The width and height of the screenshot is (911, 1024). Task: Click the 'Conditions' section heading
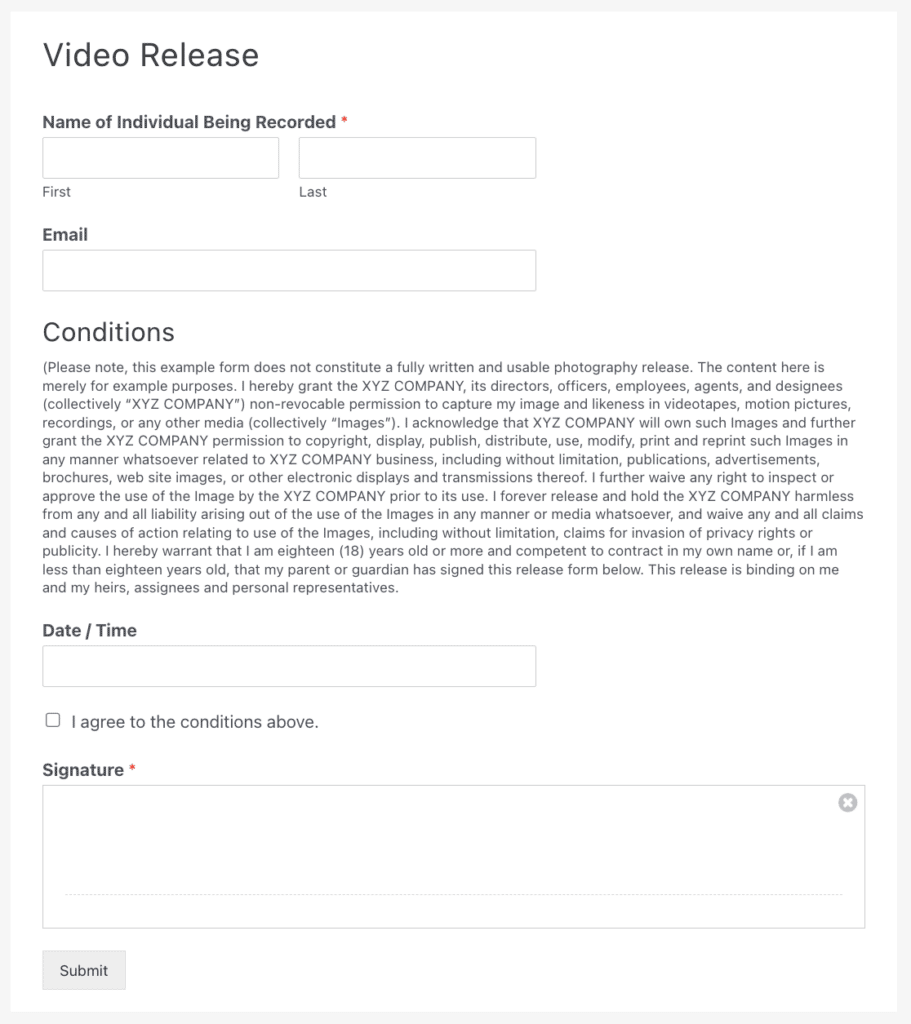coord(108,332)
